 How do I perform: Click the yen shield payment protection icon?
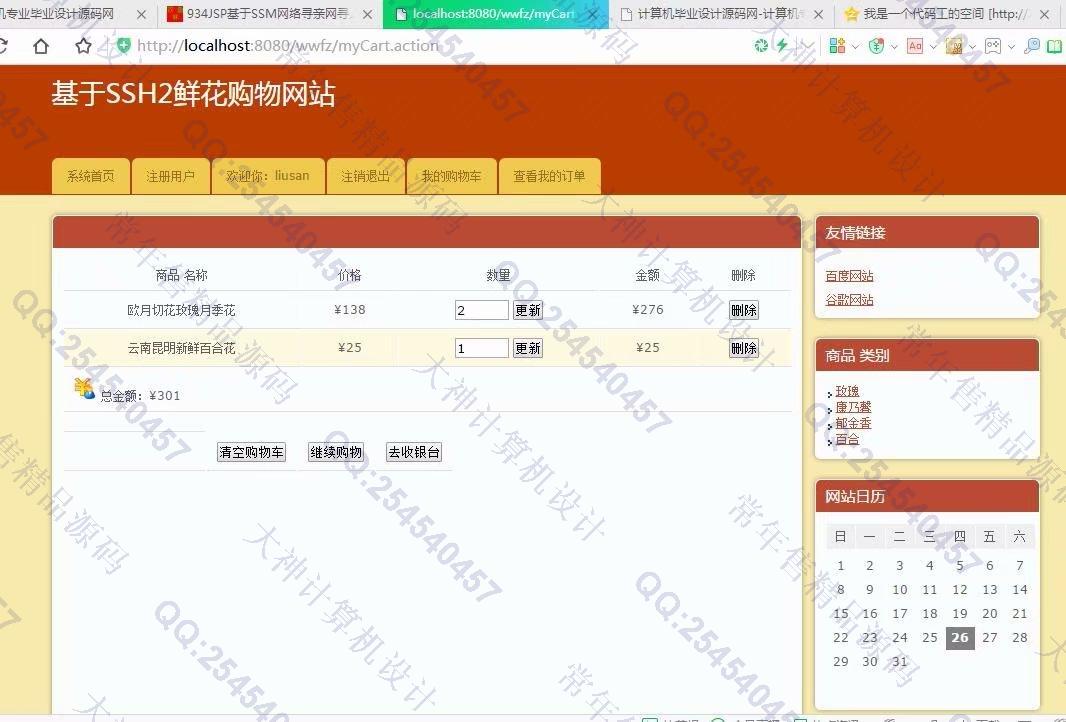click(x=876, y=46)
